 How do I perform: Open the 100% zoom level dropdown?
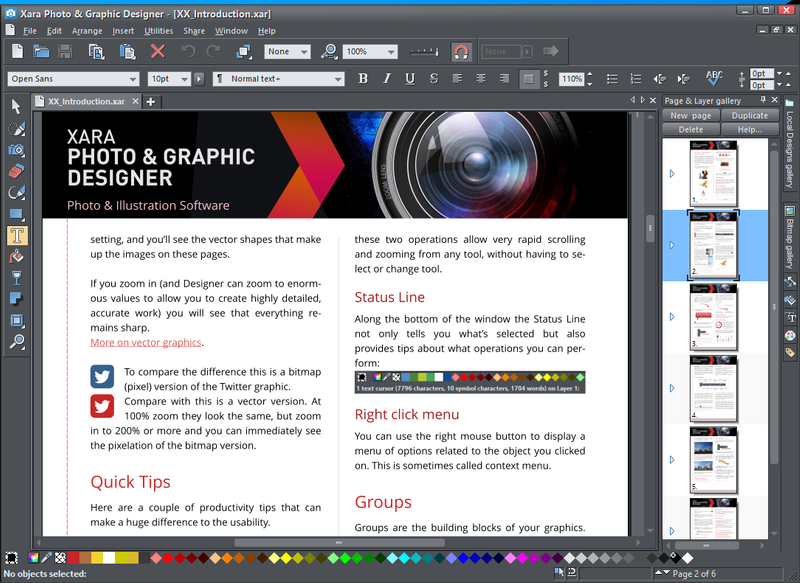click(x=389, y=51)
